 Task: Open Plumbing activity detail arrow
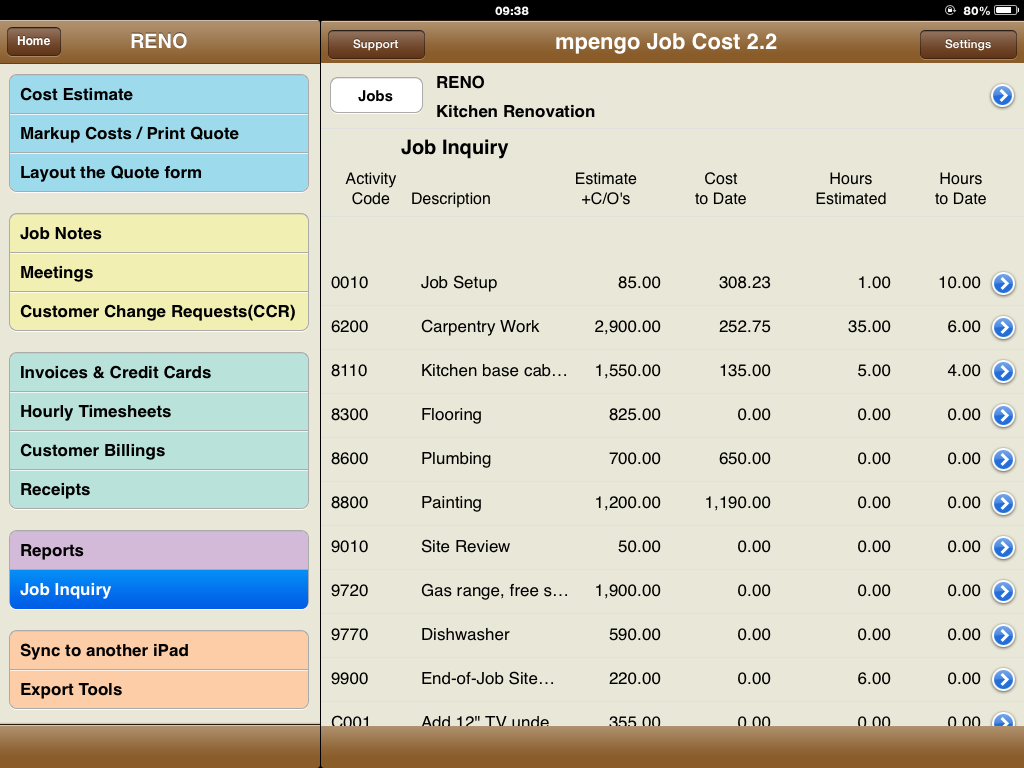click(1002, 460)
